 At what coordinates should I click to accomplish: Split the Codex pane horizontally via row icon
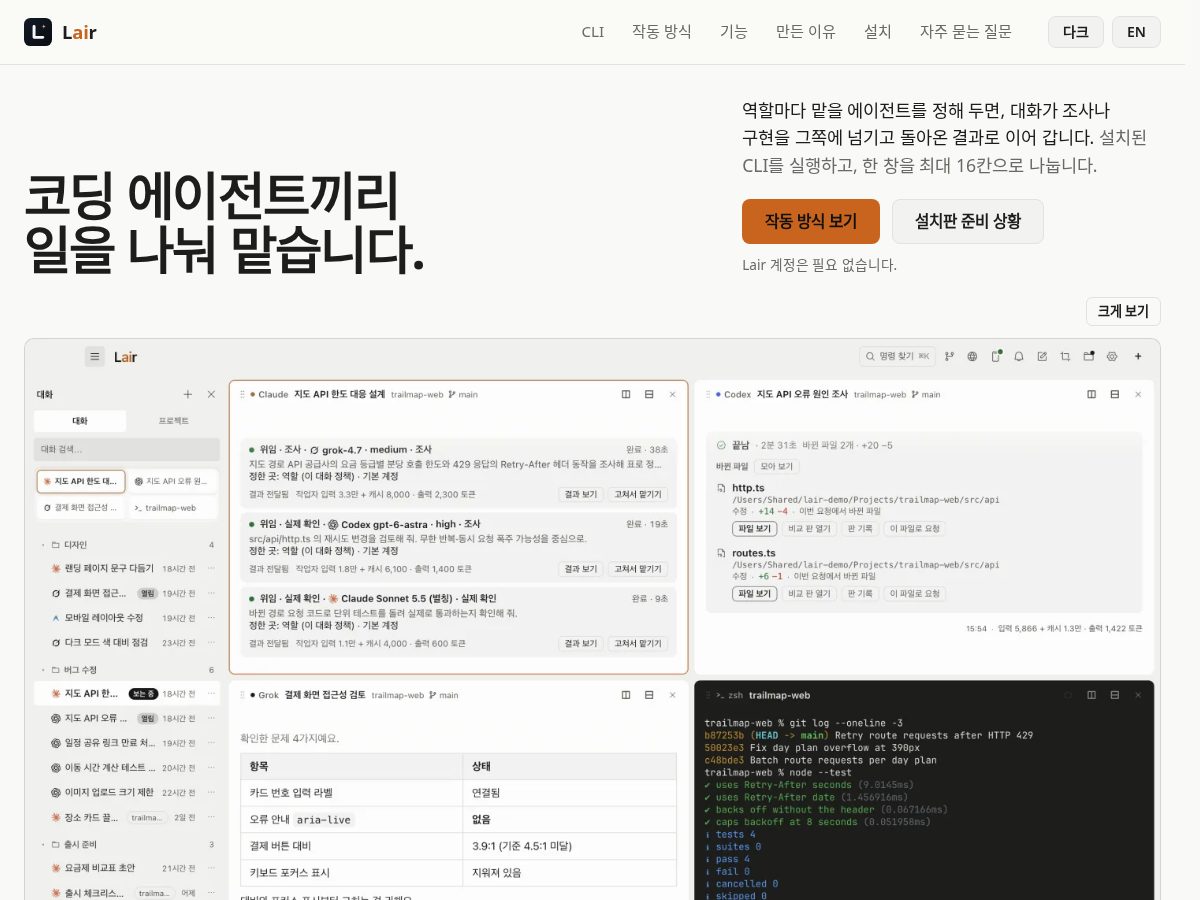click(x=1115, y=394)
